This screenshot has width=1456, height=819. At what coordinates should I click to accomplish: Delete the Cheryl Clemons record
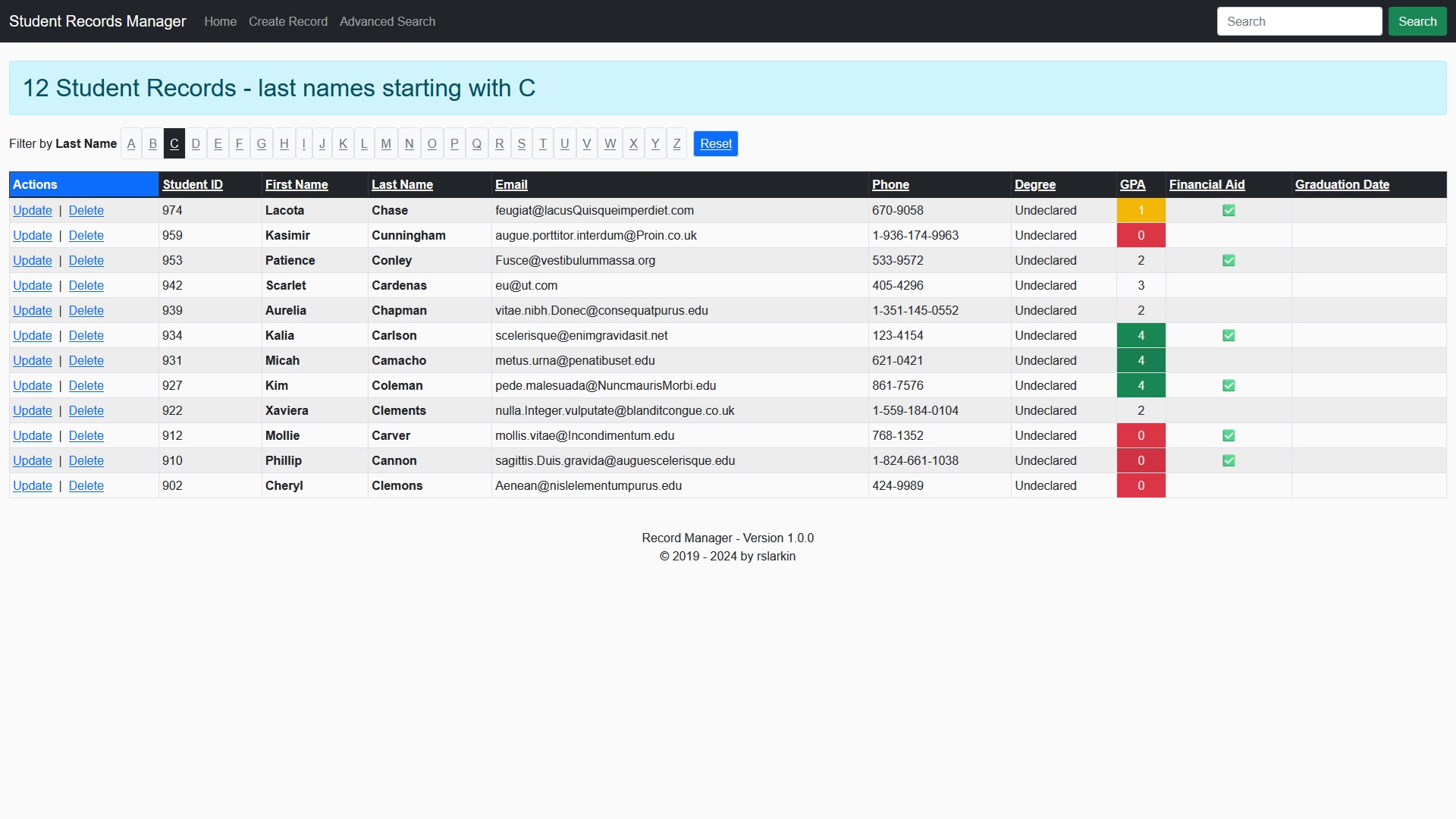pos(86,486)
